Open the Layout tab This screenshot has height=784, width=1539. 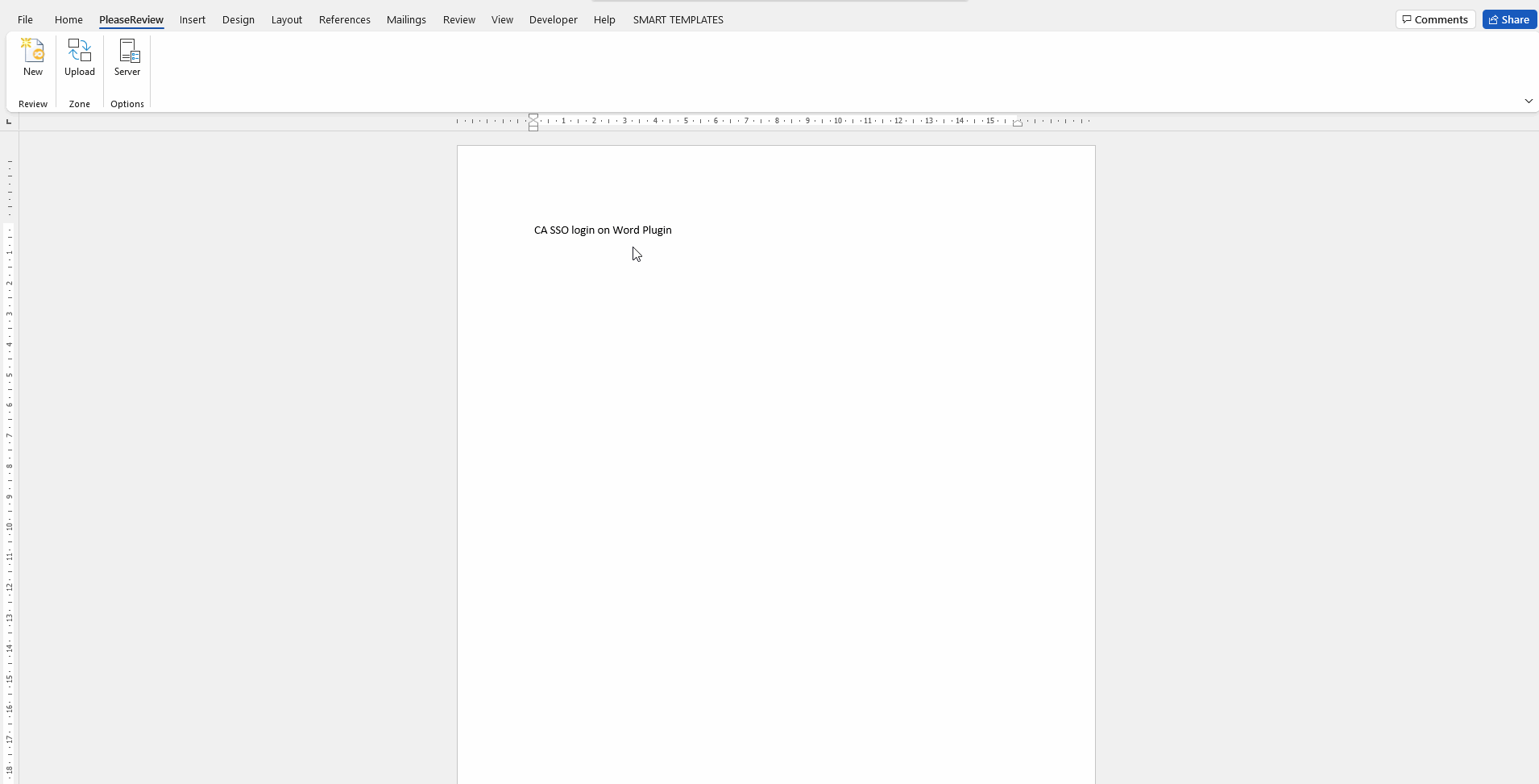[x=287, y=19]
